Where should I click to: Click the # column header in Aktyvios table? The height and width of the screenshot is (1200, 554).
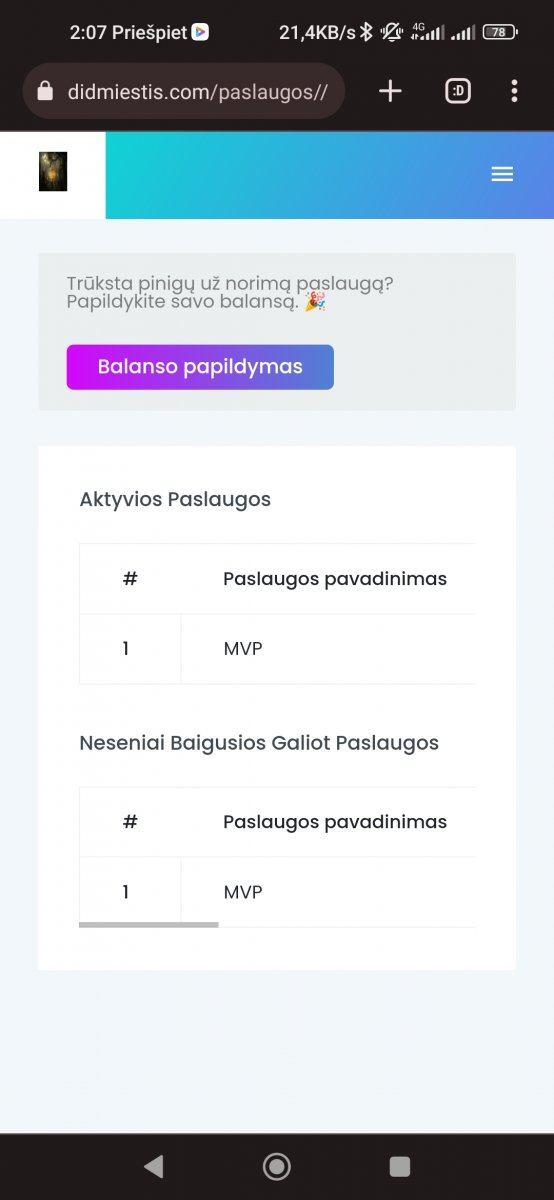130,579
